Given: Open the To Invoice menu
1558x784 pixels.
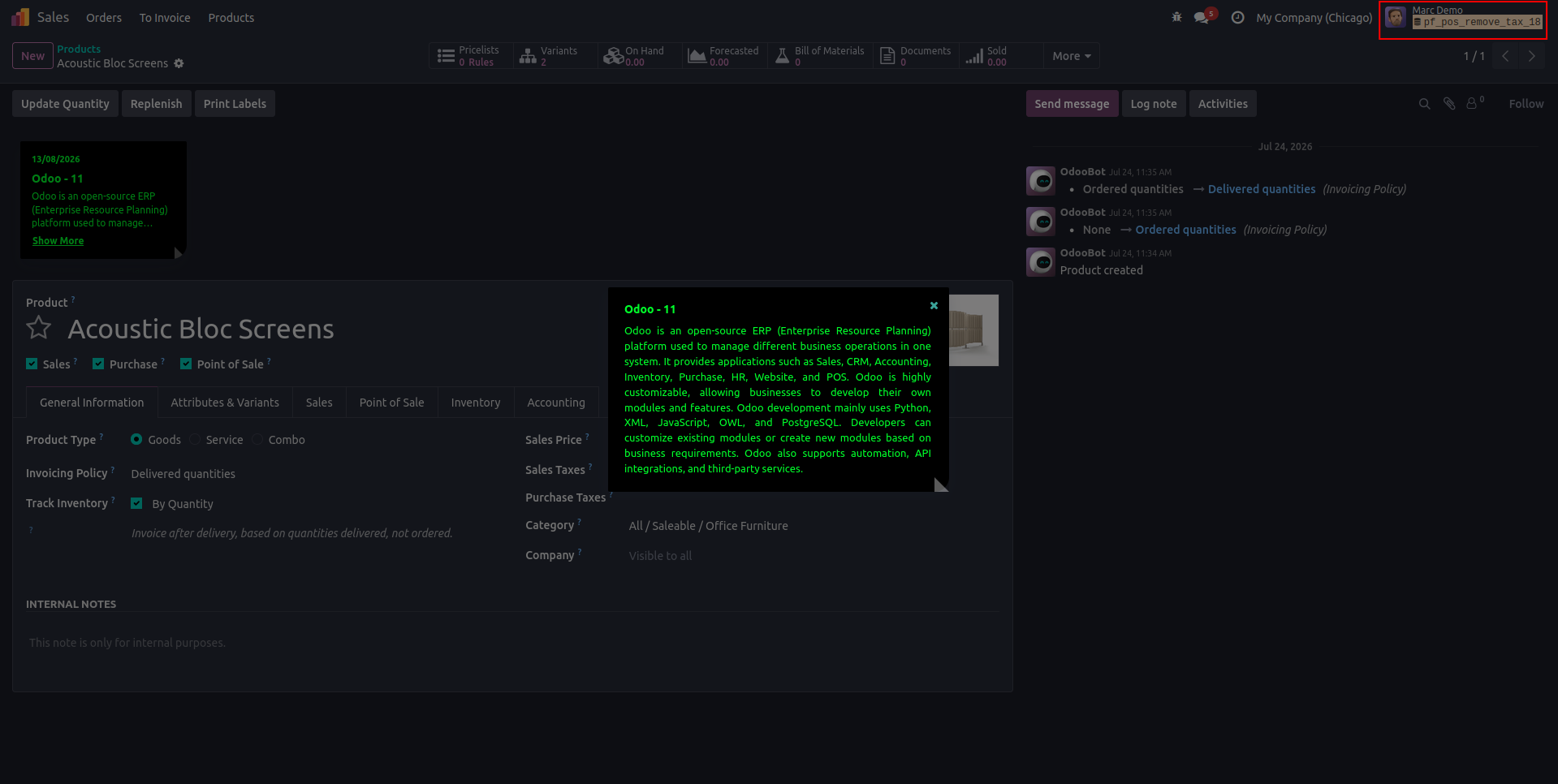Looking at the screenshot, I should point(165,18).
